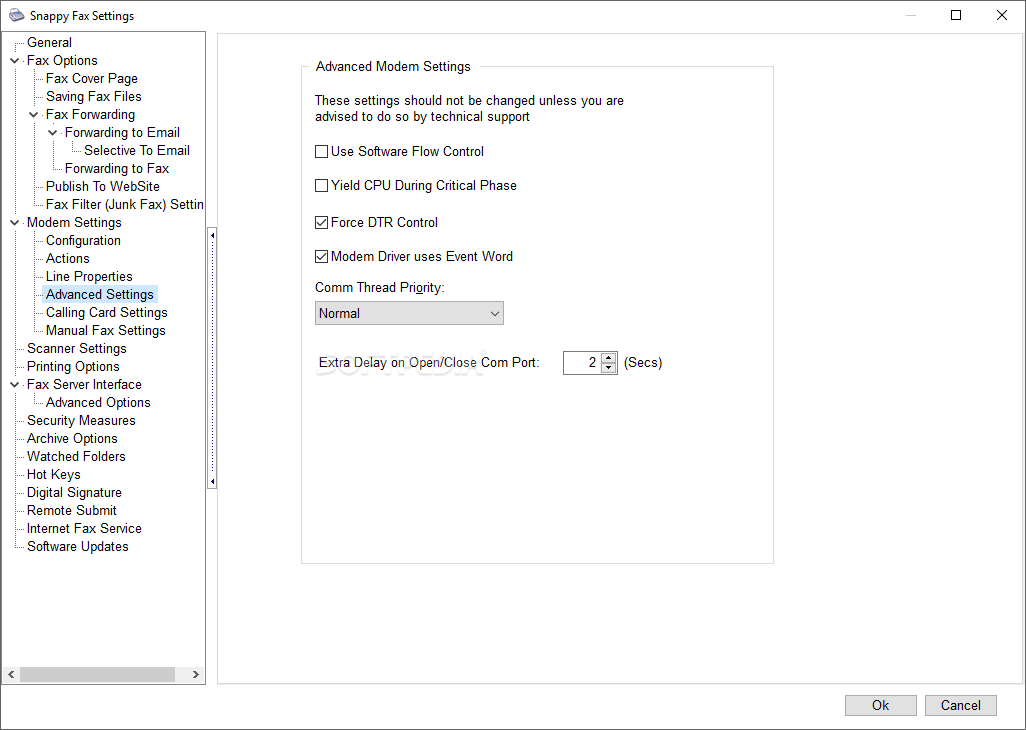
Task: Select the highlighted Advanced Settings item
Action: tap(99, 294)
